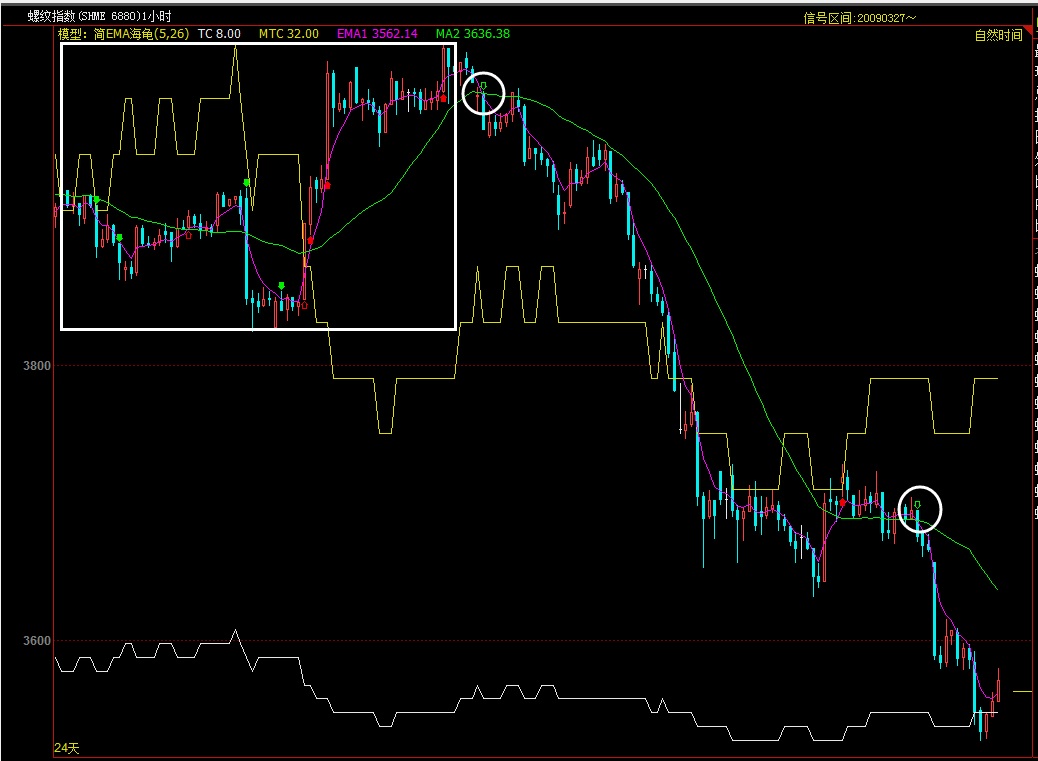Click the hollow red arrow near the rectangle's bottom edge
This screenshot has width=1038, height=761.
click(304, 304)
